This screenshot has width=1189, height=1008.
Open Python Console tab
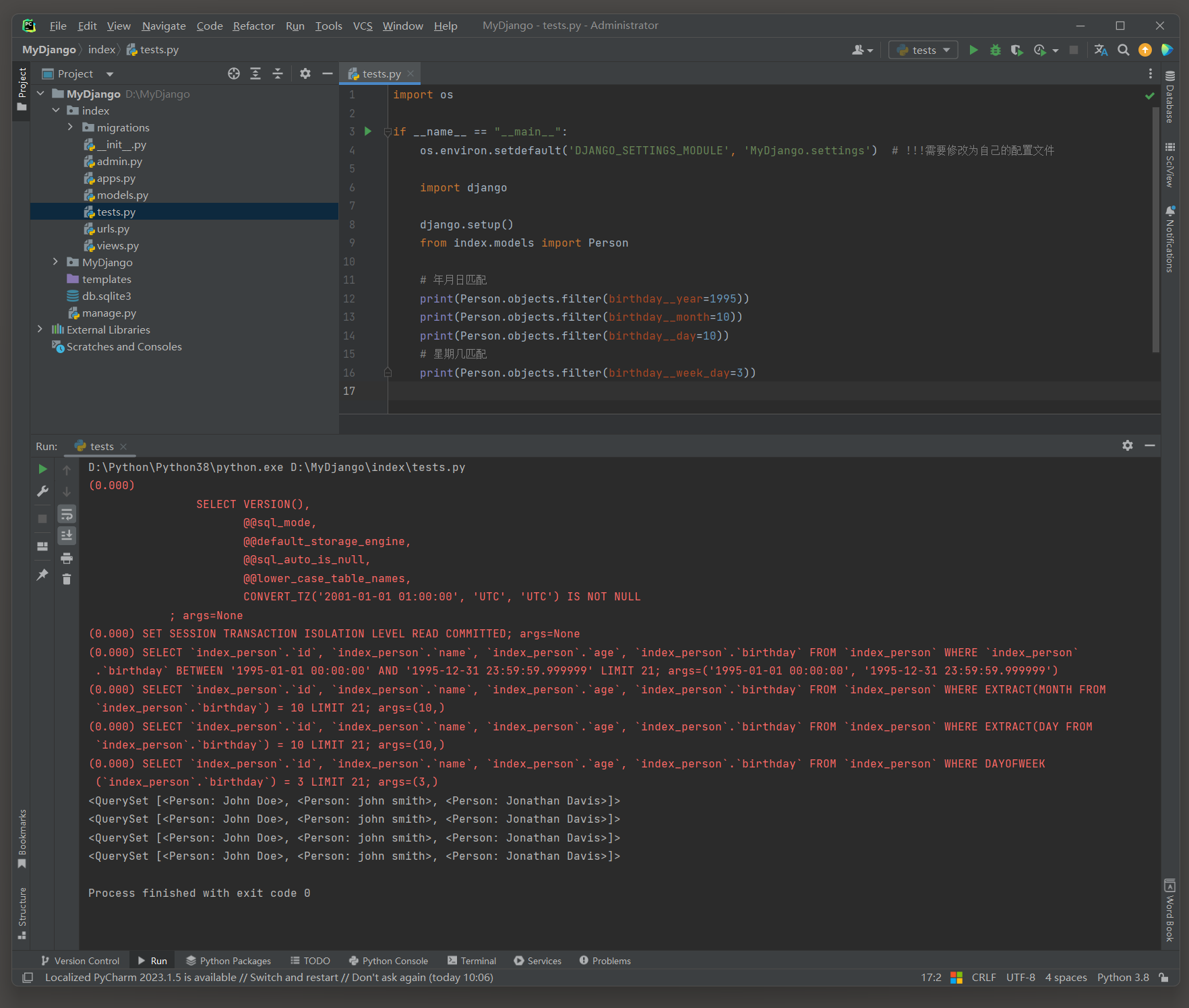[x=388, y=961]
